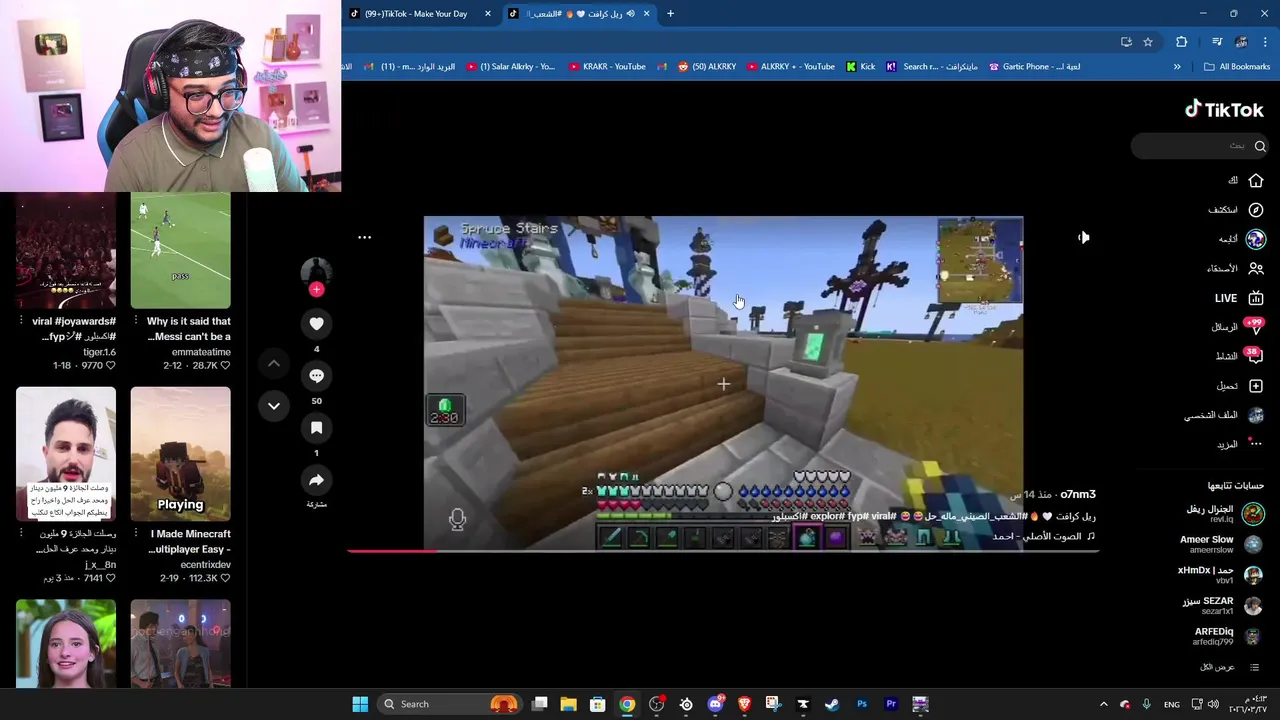
Task: Toggle video sound with the speaker icon
Action: (x=1084, y=237)
